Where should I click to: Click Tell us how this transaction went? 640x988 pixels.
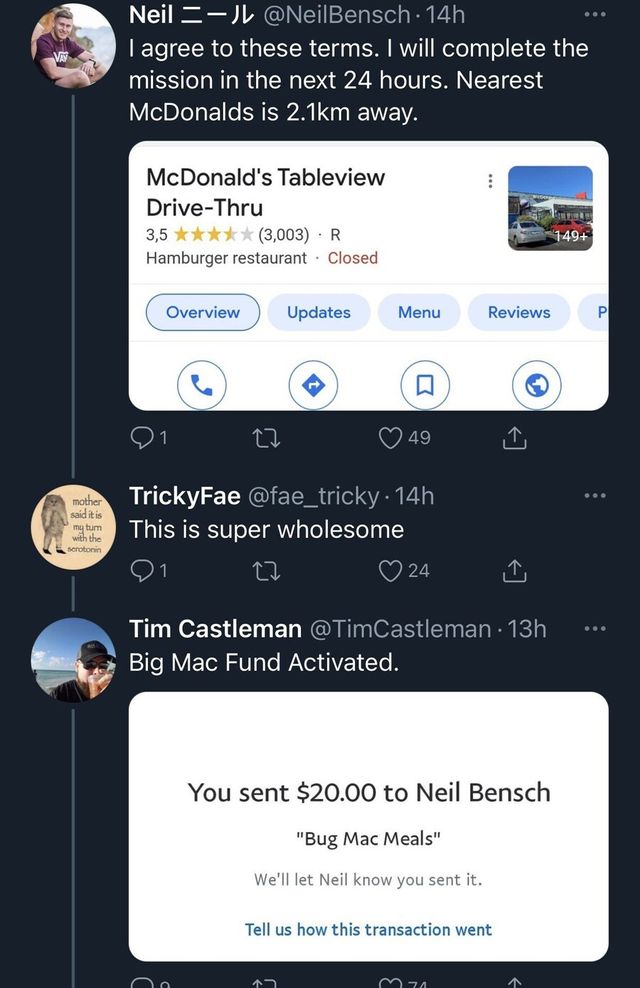pyautogui.click(x=368, y=930)
